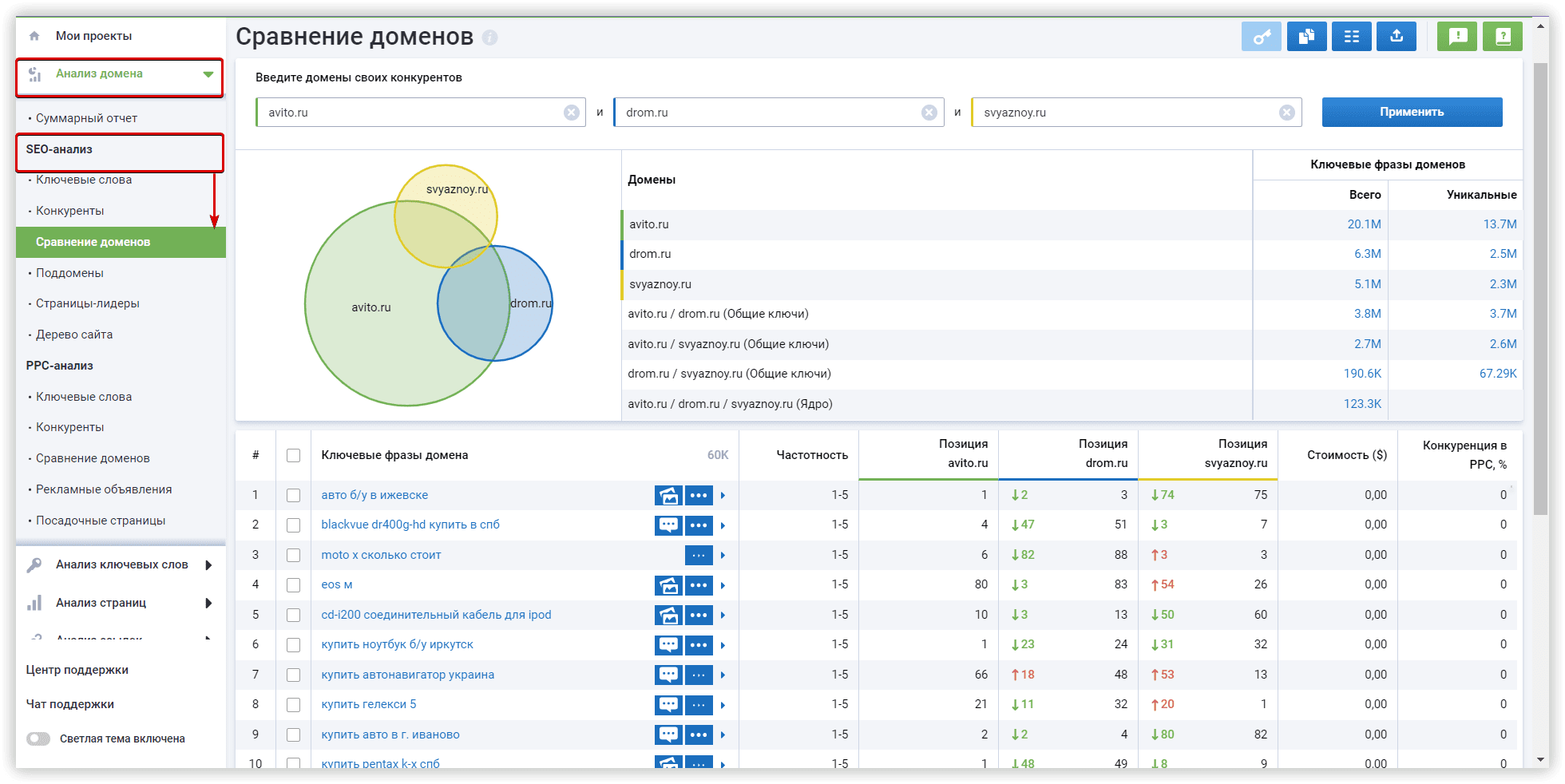1565x784 pixels.
Task: Sort by Частотность column header
Action: point(812,455)
